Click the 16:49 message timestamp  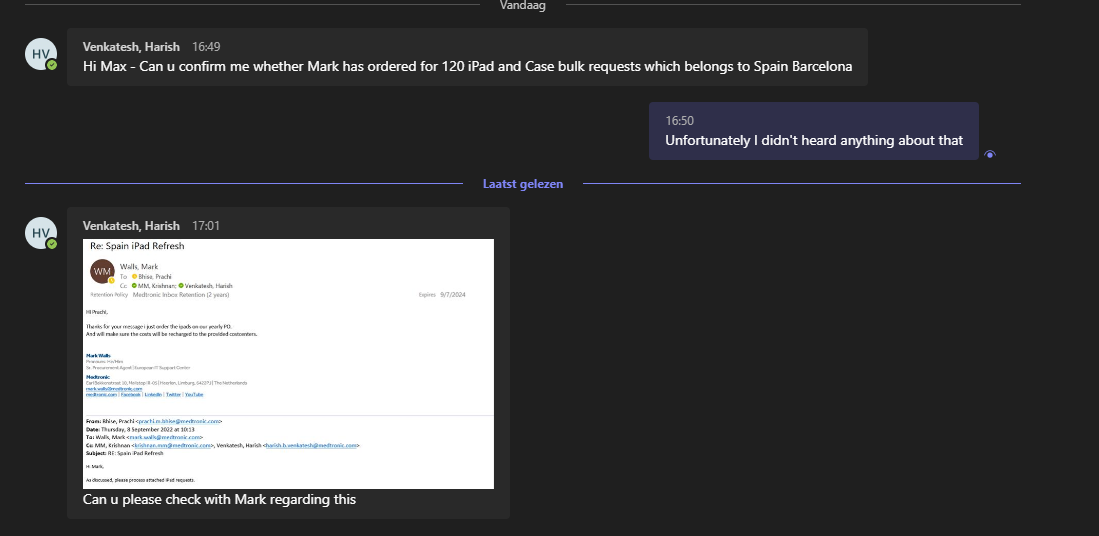pyautogui.click(x=206, y=46)
